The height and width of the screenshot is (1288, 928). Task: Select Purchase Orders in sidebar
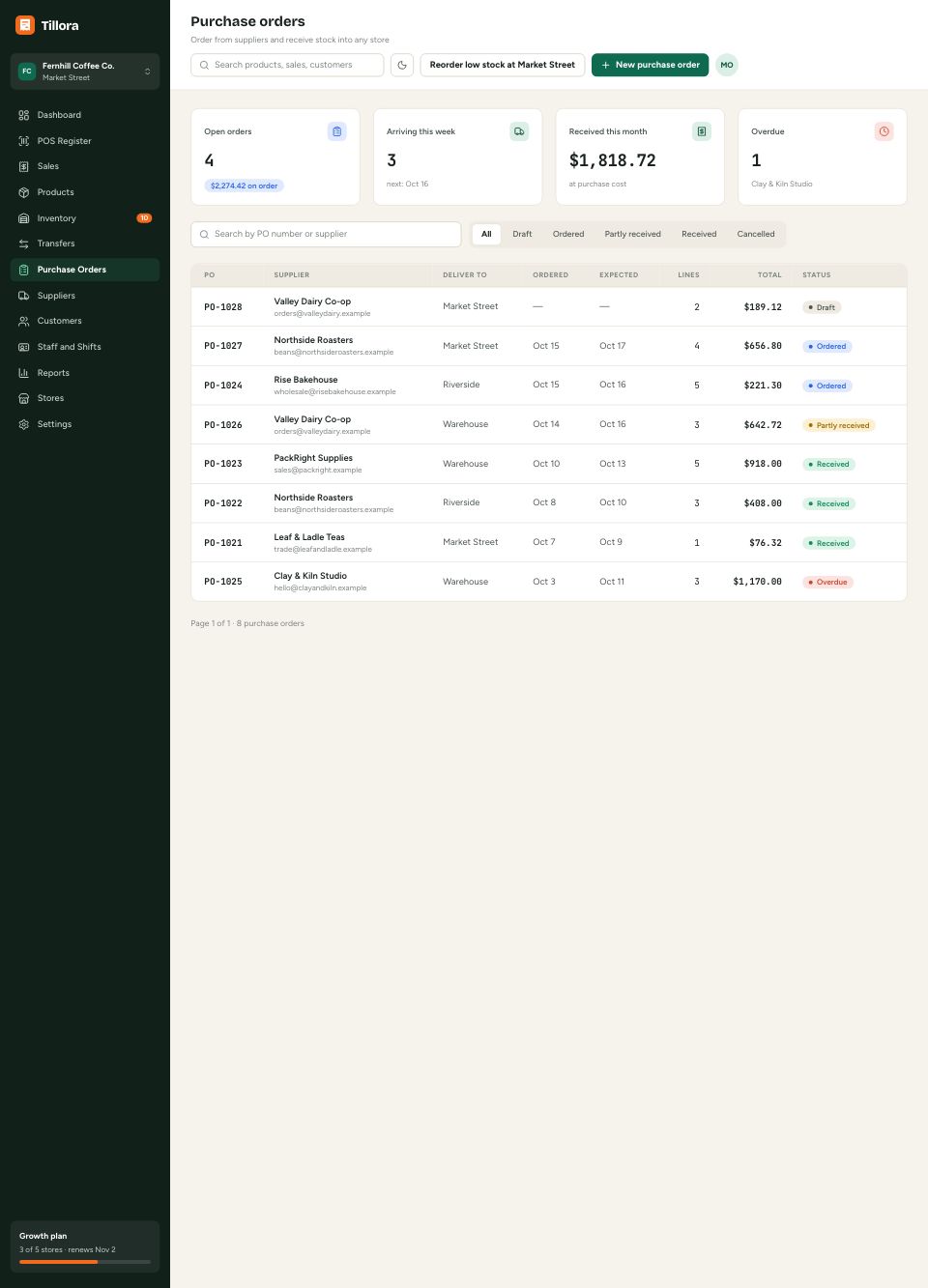click(85, 270)
